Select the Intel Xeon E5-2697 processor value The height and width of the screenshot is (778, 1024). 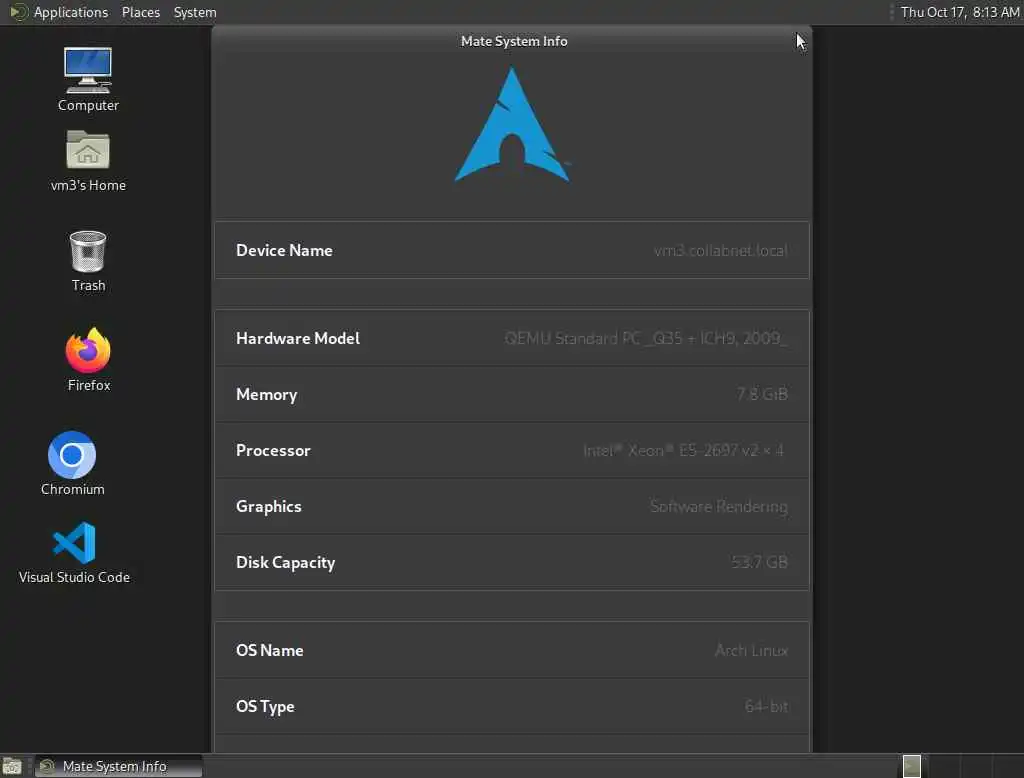(683, 451)
